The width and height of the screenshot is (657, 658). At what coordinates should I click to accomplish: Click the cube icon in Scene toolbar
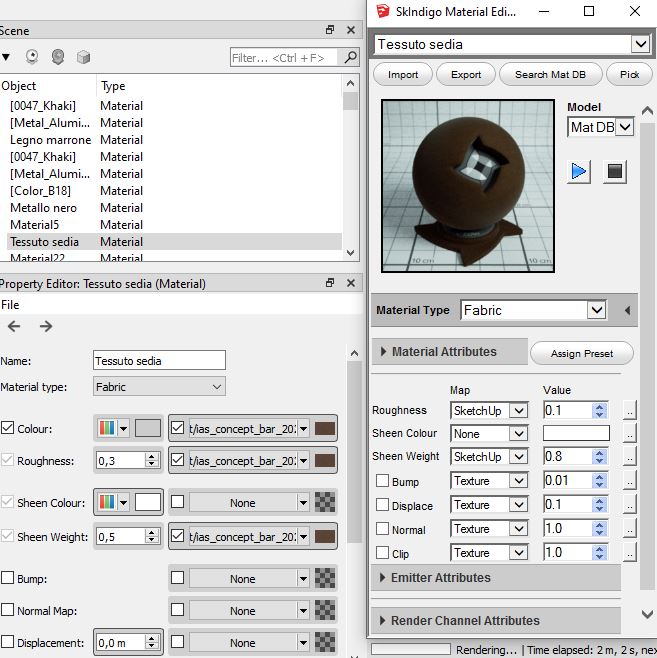(84, 57)
